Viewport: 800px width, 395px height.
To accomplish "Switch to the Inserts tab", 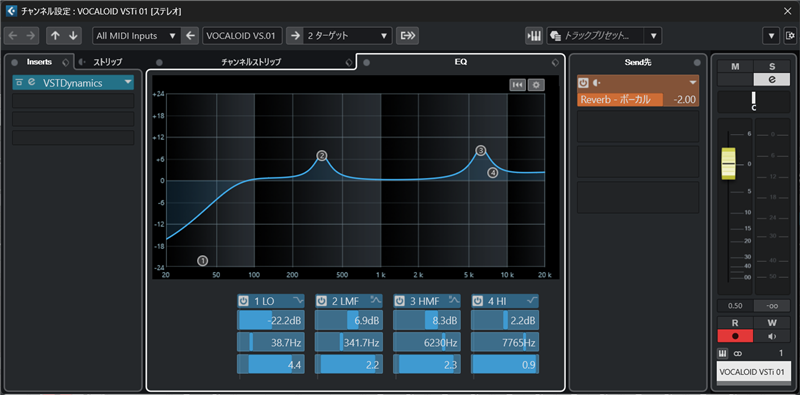I will point(39,62).
